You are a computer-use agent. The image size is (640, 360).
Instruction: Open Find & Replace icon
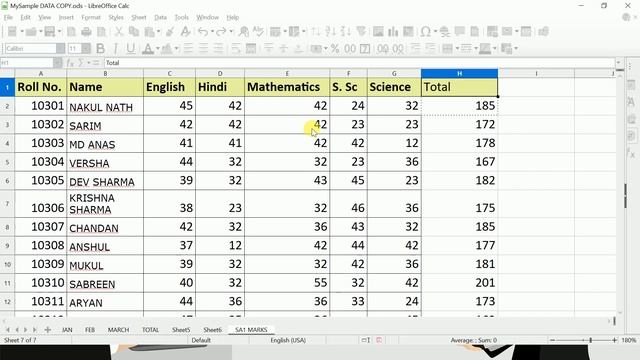tap(244, 31)
